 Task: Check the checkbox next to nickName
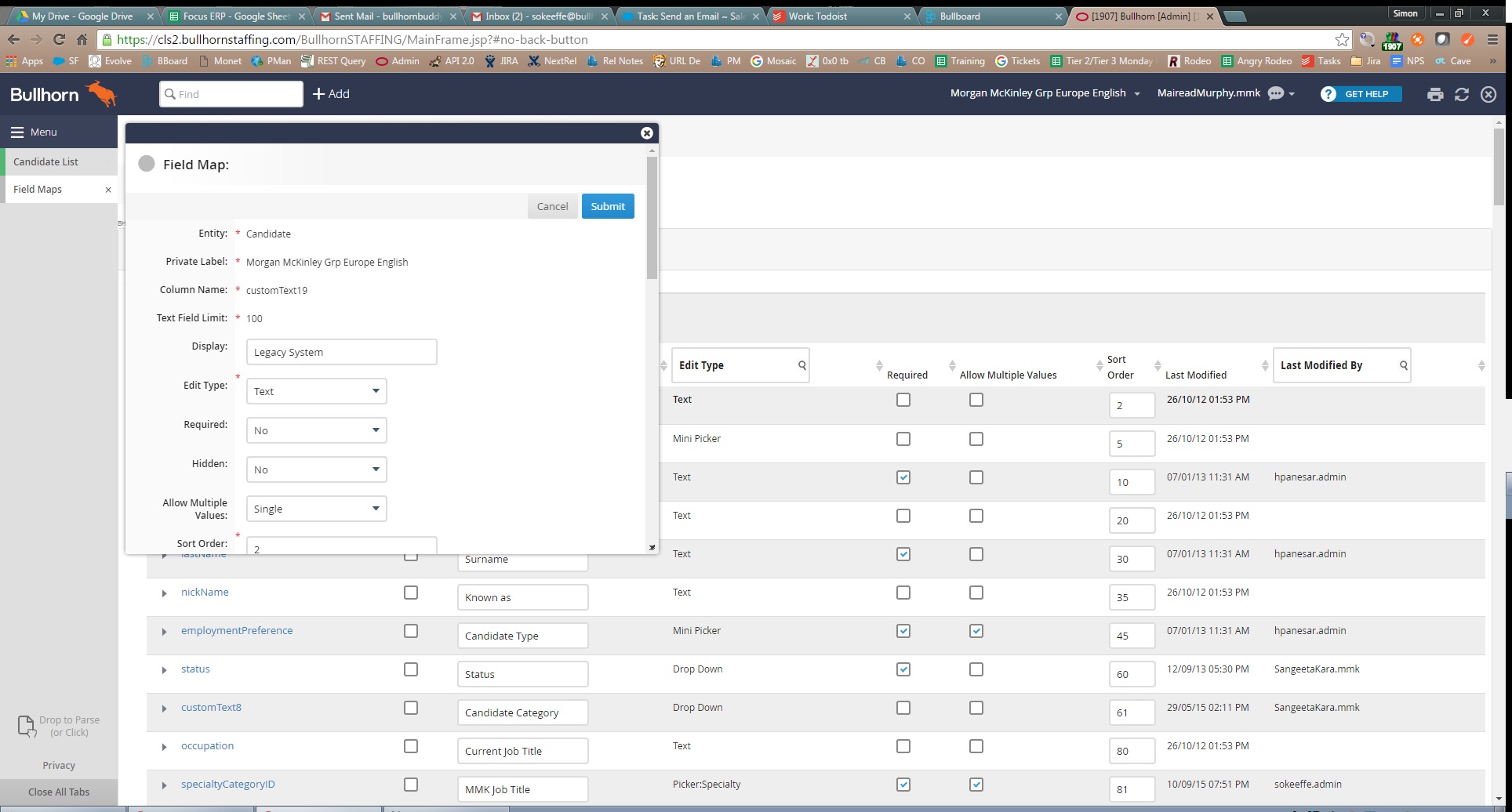411,593
